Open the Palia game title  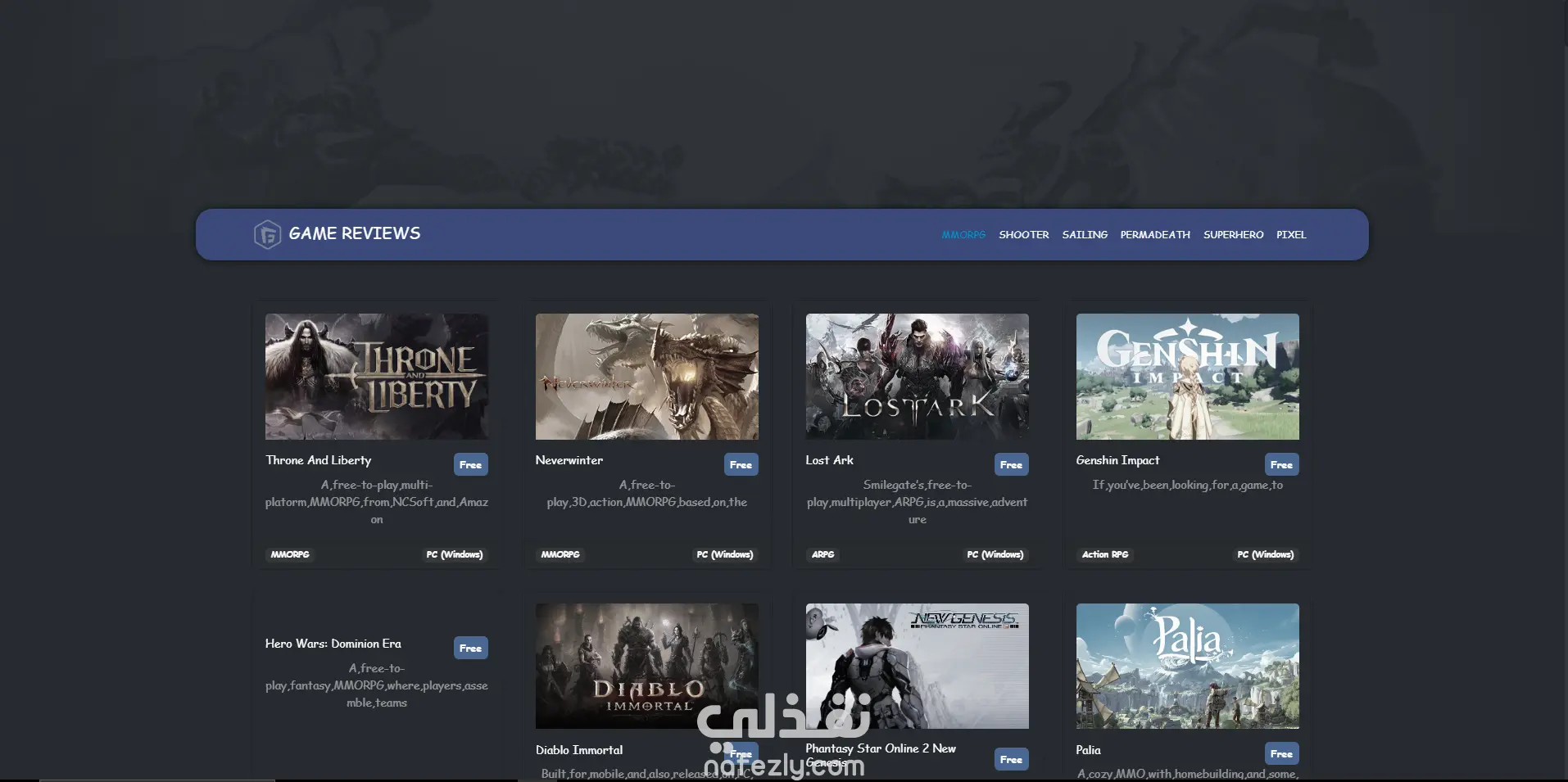tap(1088, 750)
